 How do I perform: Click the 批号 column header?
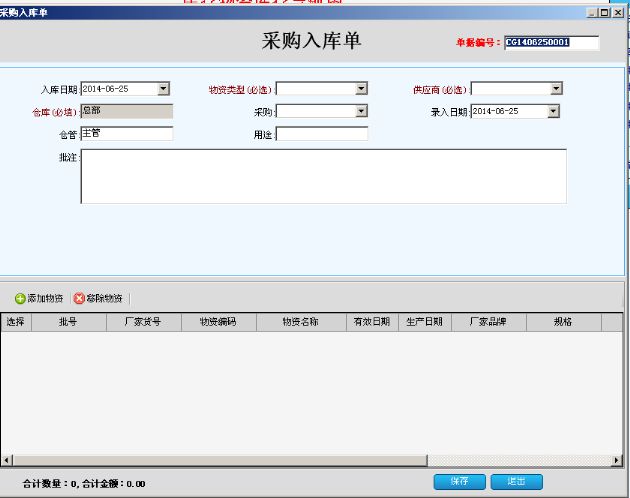(x=68, y=322)
